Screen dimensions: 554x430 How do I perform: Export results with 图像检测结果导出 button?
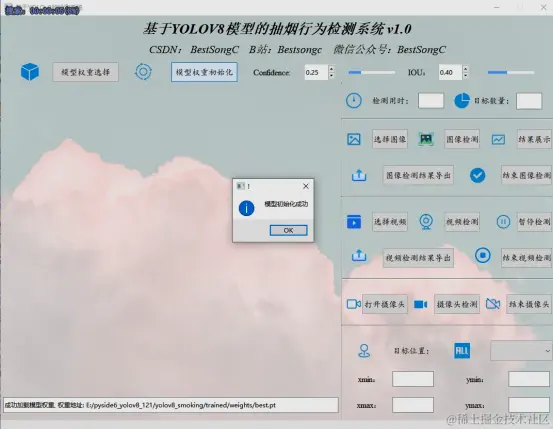[x=418, y=175]
